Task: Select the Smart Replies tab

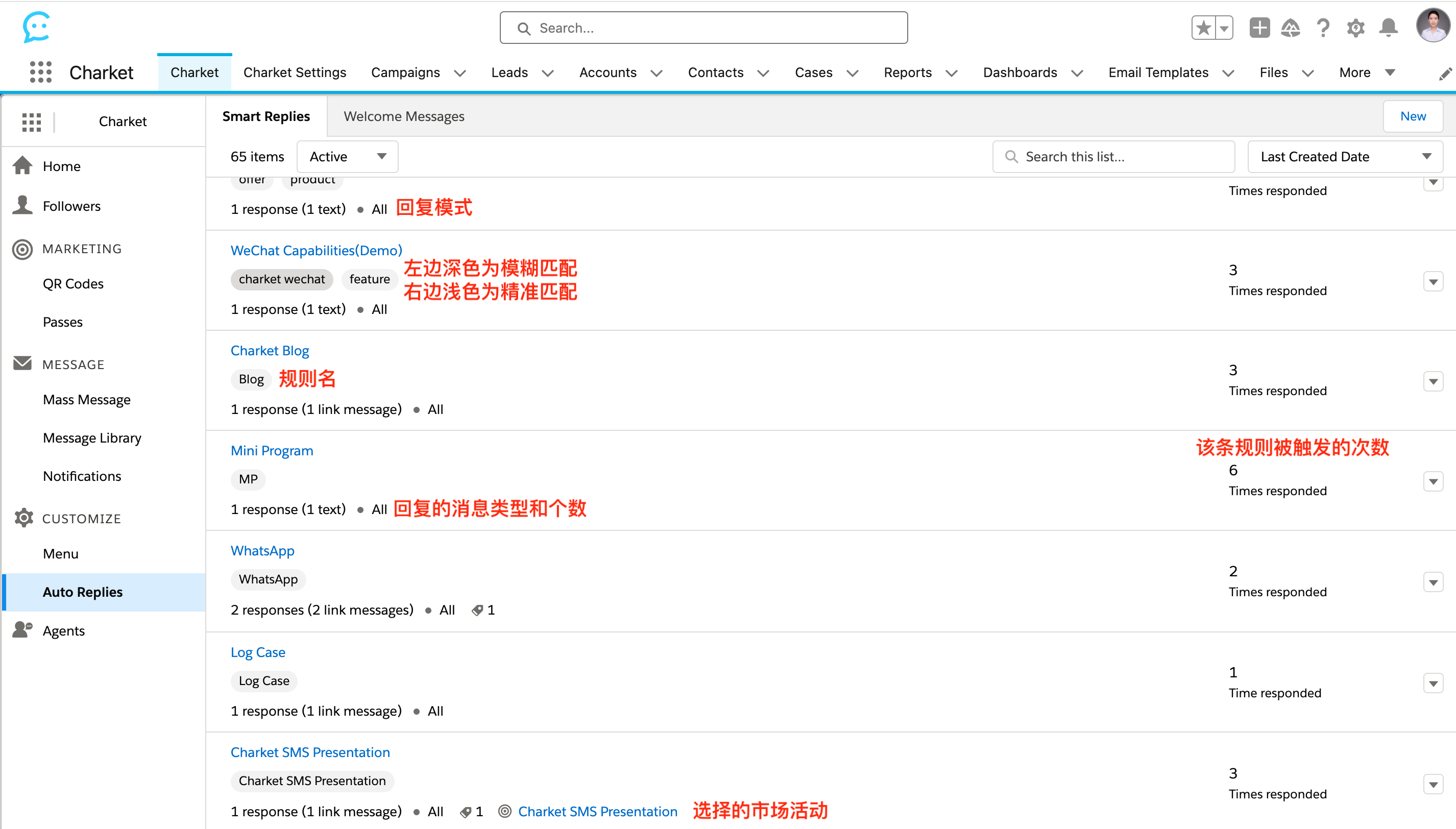Action: pyautogui.click(x=266, y=116)
